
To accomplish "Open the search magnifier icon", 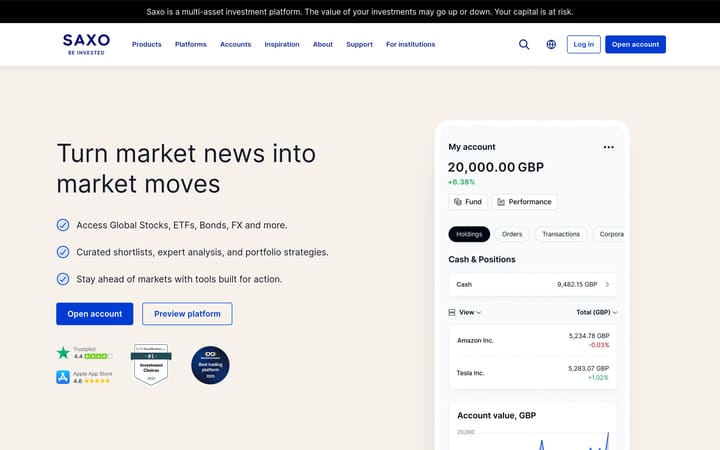I will [524, 45].
